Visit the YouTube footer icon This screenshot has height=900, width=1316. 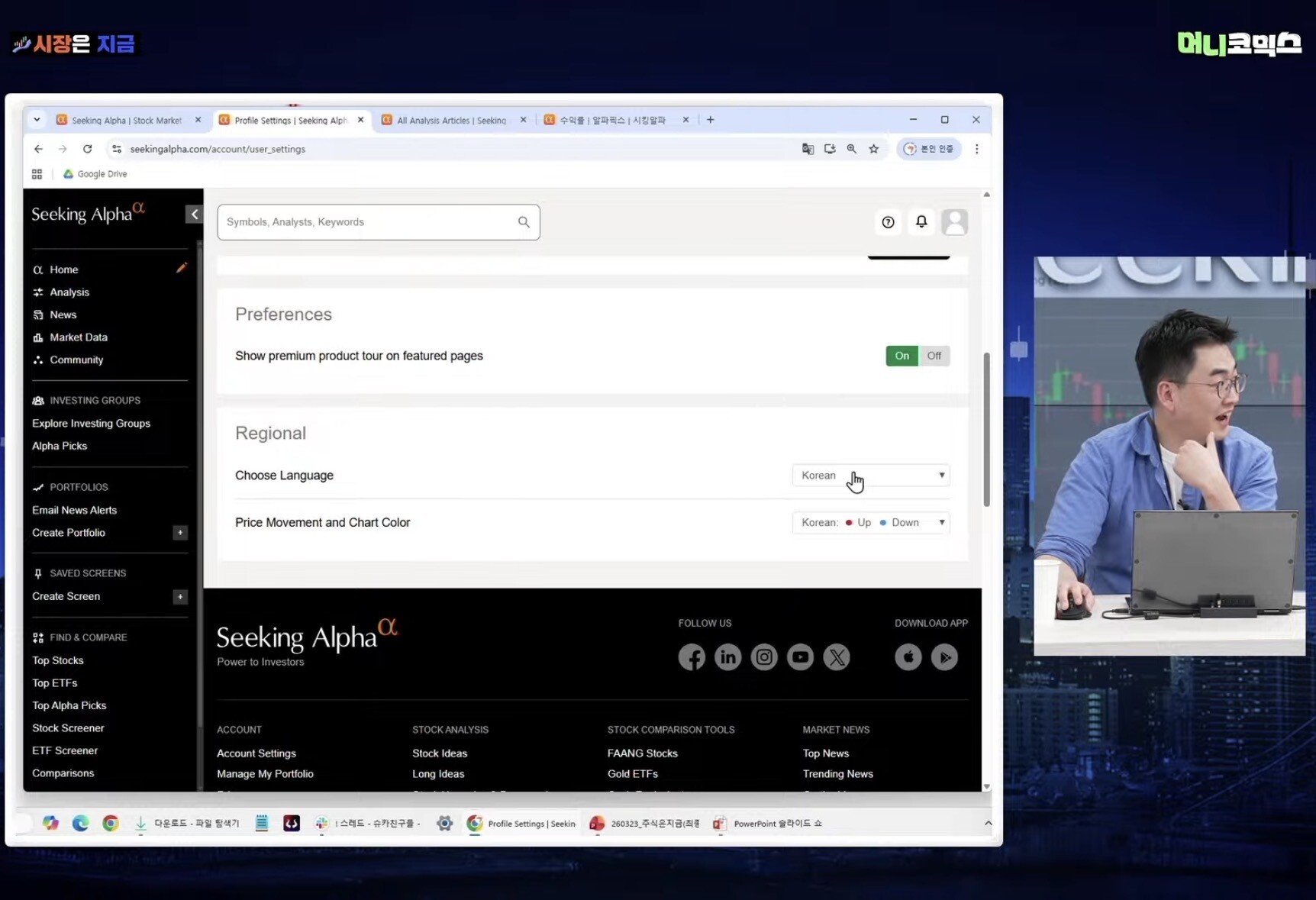800,657
